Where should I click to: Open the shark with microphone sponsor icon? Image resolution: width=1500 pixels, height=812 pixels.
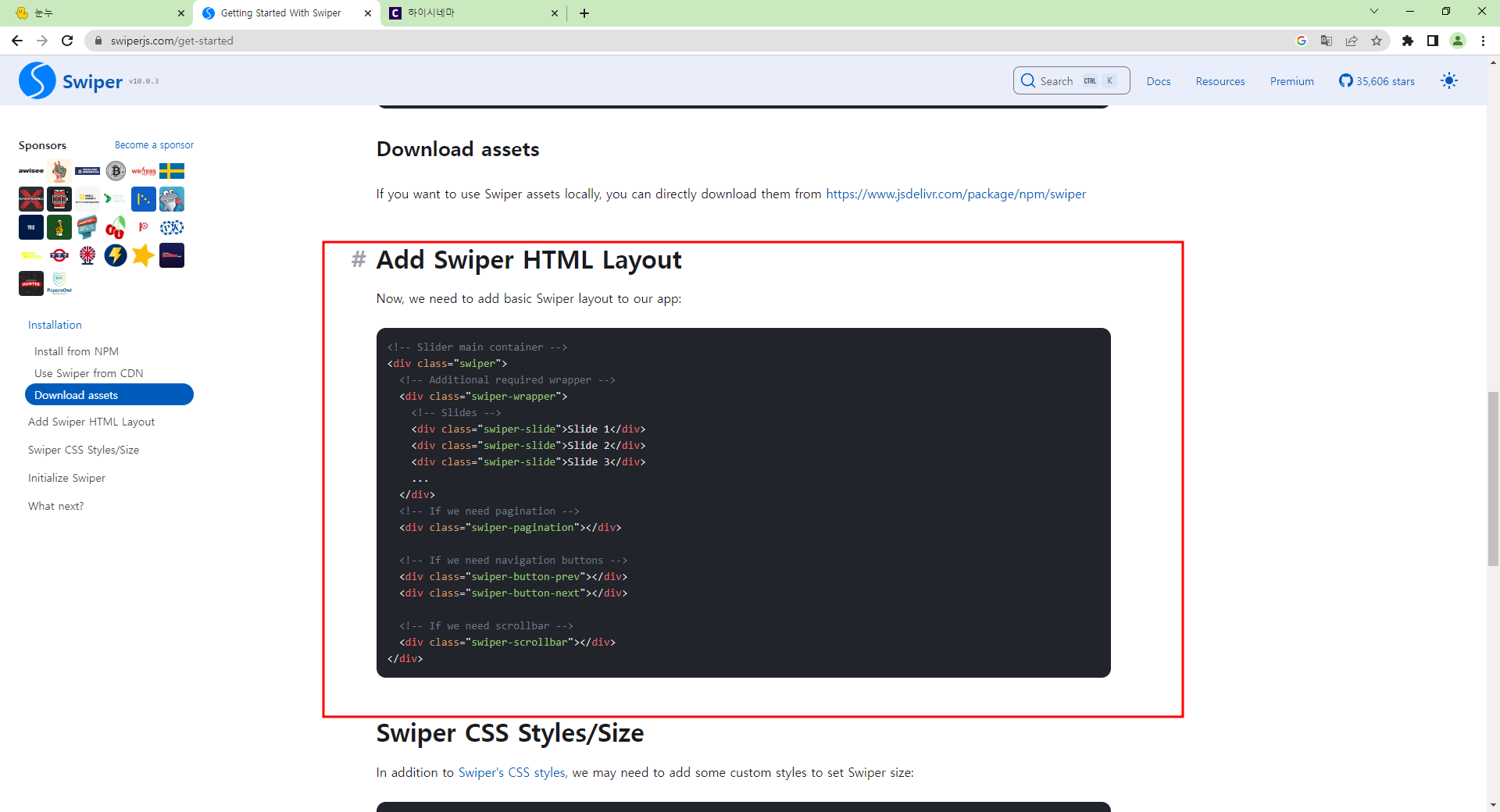click(x=172, y=199)
